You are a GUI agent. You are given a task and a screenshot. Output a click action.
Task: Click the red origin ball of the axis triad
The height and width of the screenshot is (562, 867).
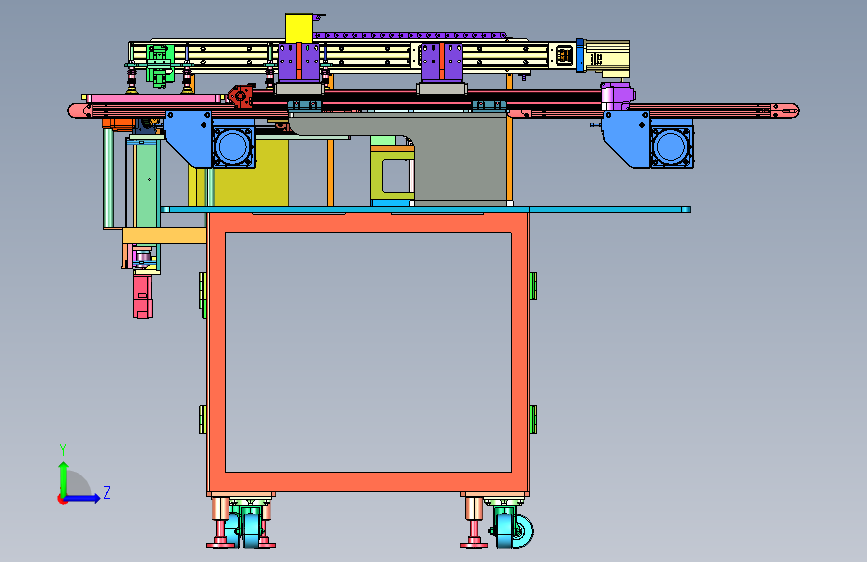(x=61, y=499)
